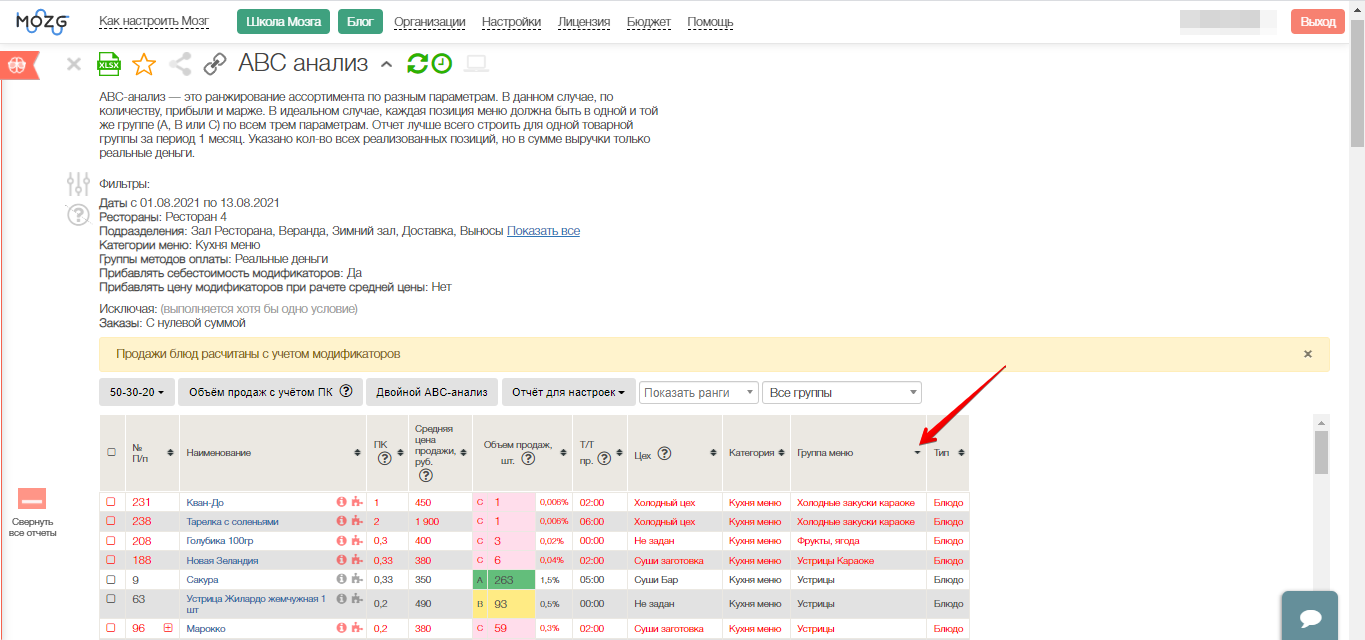The image size is (1365, 640).
Task: Click the chain link icon beside the title
Action: [x=215, y=65]
